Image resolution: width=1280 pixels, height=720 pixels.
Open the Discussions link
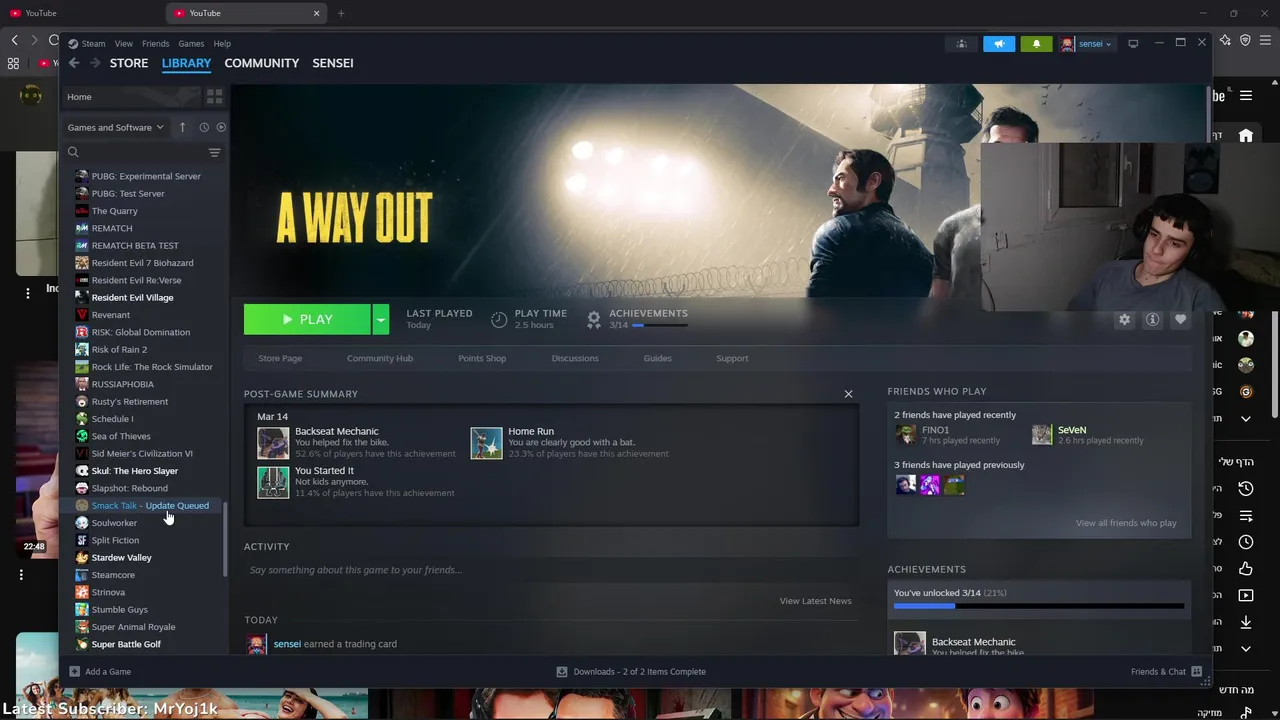[x=575, y=358]
